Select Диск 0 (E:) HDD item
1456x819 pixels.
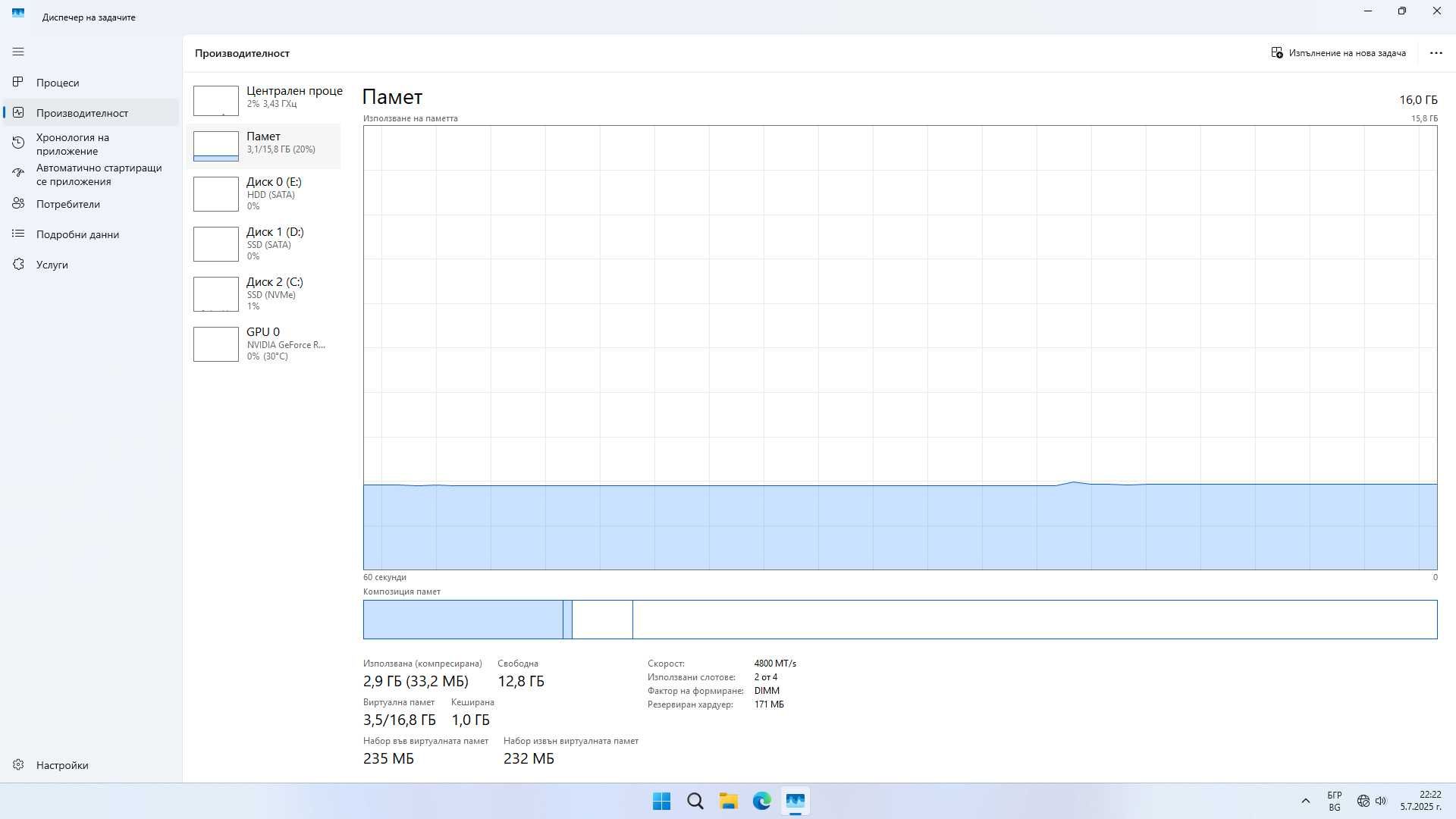pyautogui.click(x=264, y=193)
